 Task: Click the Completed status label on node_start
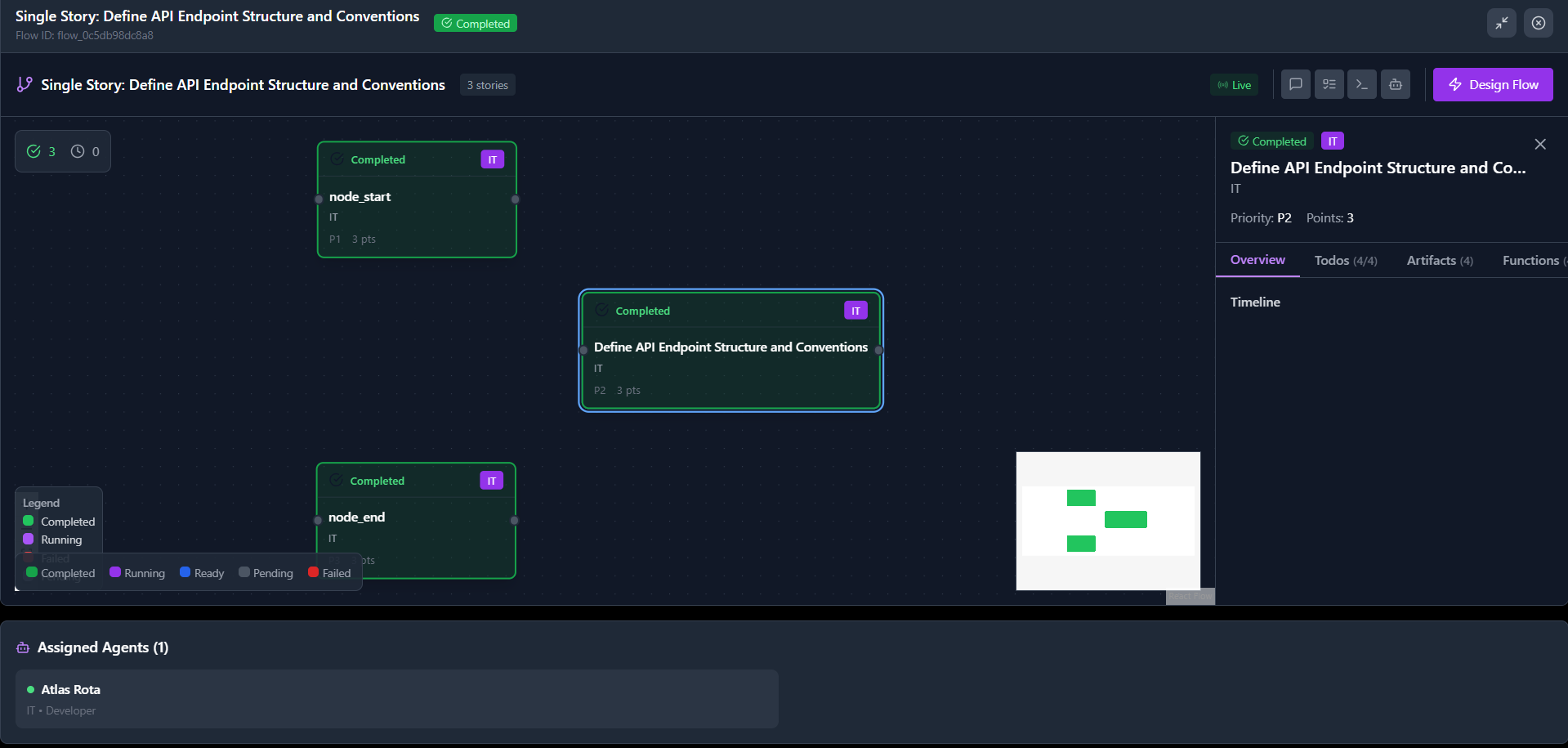(x=377, y=159)
